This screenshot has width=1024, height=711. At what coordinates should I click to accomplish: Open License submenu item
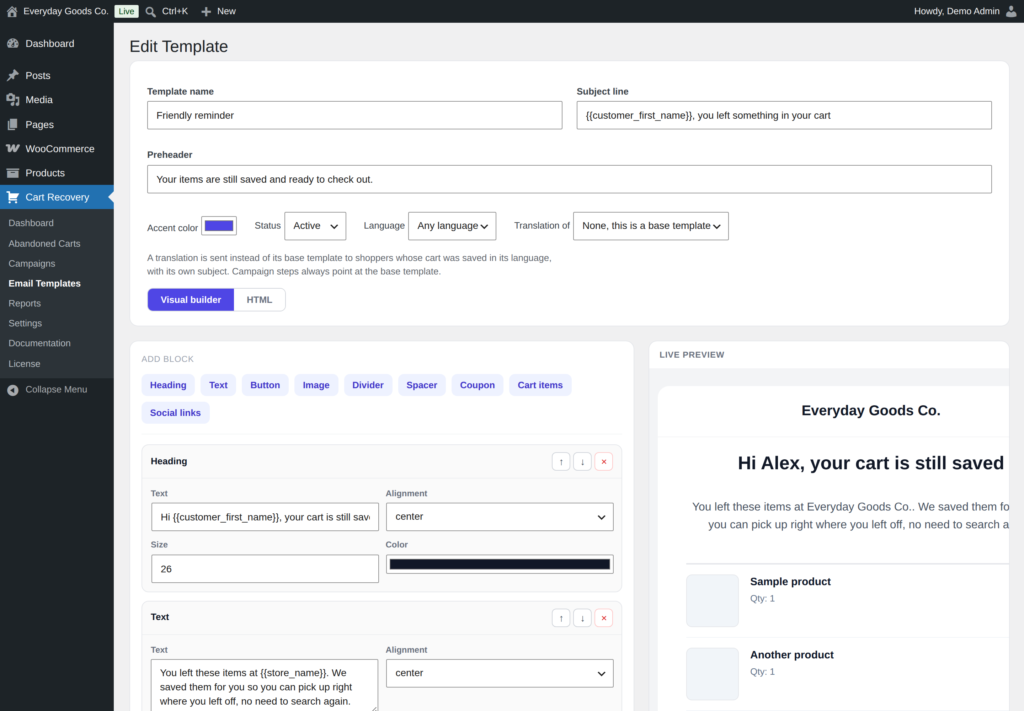click(24, 364)
